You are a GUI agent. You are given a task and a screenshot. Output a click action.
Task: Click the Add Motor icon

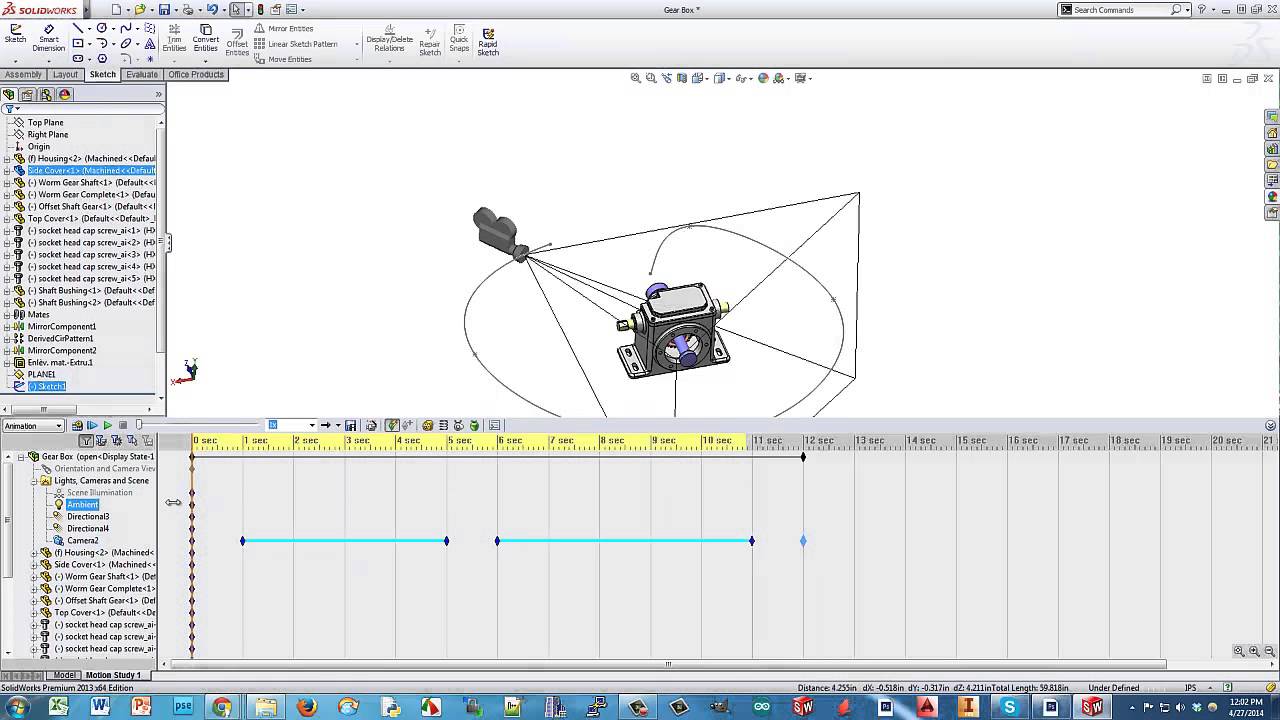(x=427, y=426)
